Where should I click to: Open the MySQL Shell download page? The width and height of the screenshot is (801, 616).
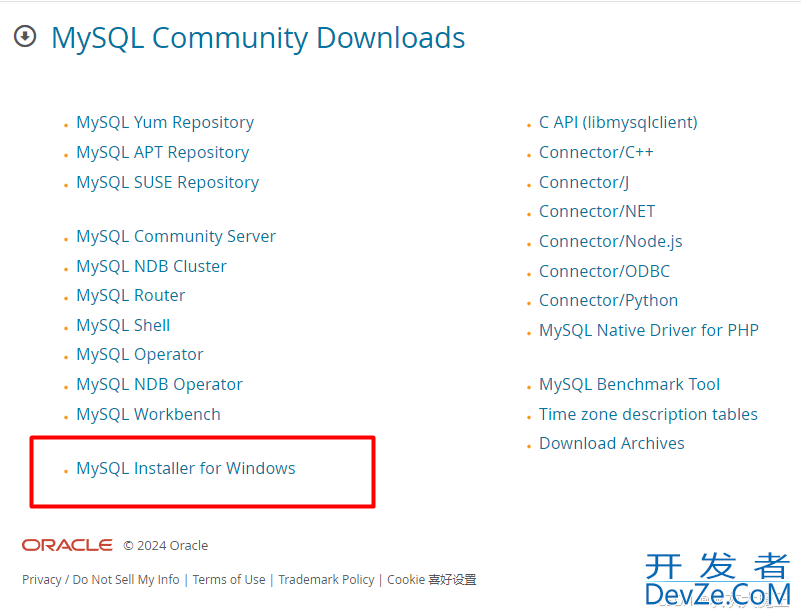point(123,325)
